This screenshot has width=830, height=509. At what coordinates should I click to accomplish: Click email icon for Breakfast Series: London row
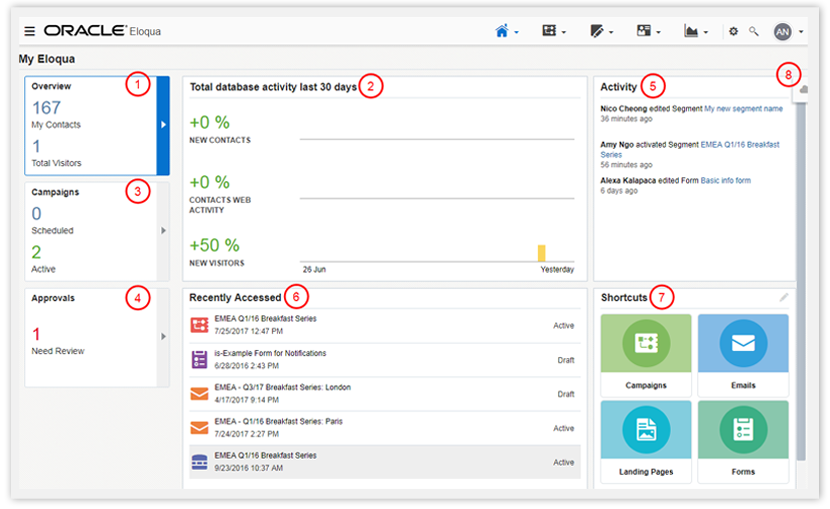click(200, 394)
